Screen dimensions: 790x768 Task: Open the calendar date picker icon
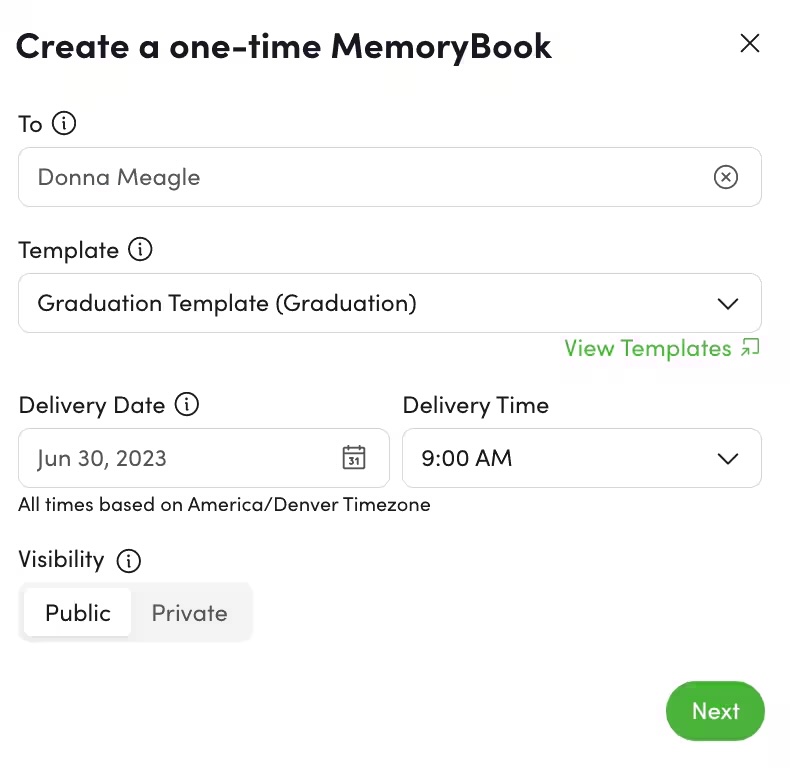pos(354,458)
